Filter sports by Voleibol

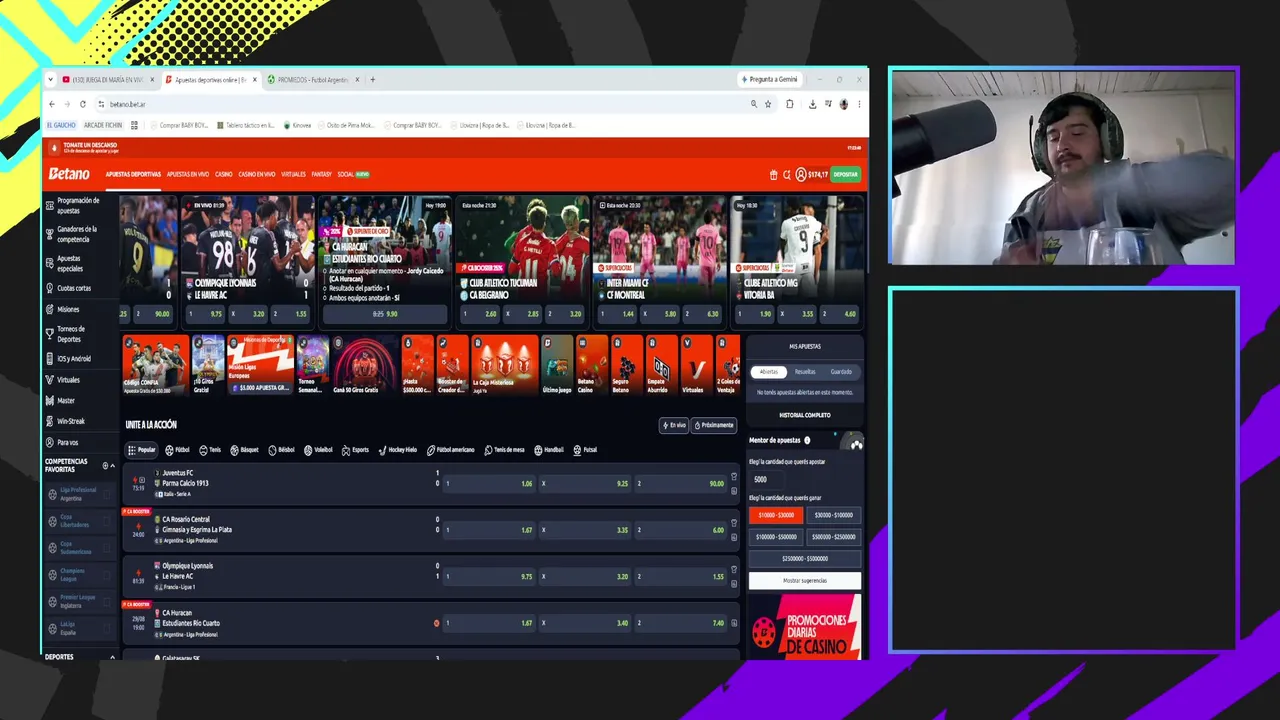318,450
